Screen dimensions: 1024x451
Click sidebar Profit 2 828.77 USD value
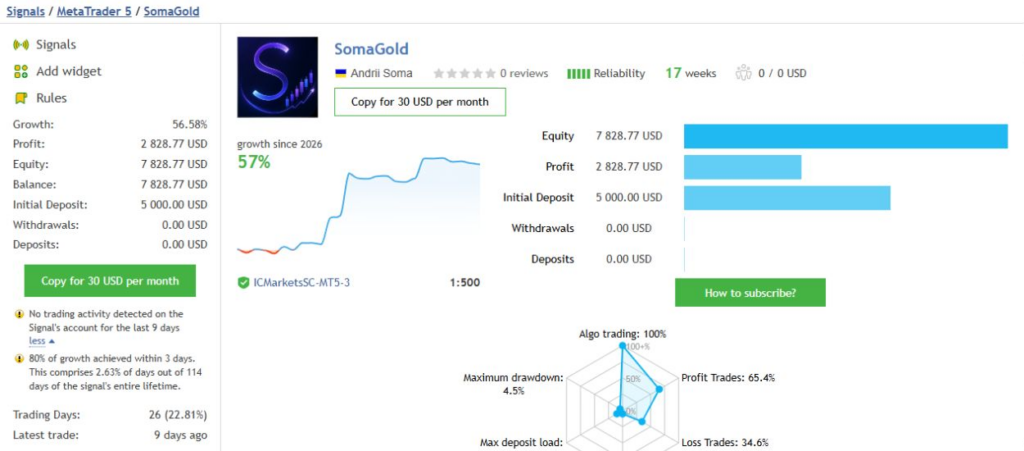[x=174, y=144]
